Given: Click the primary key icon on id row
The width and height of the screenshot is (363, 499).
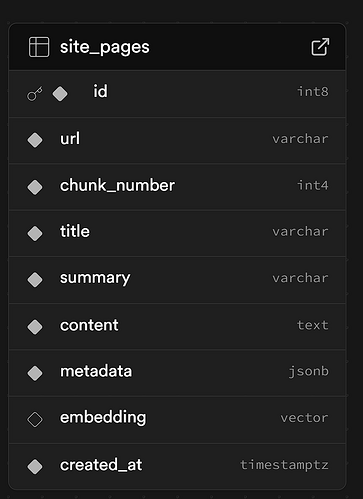Looking at the screenshot, I should [x=35, y=94].
